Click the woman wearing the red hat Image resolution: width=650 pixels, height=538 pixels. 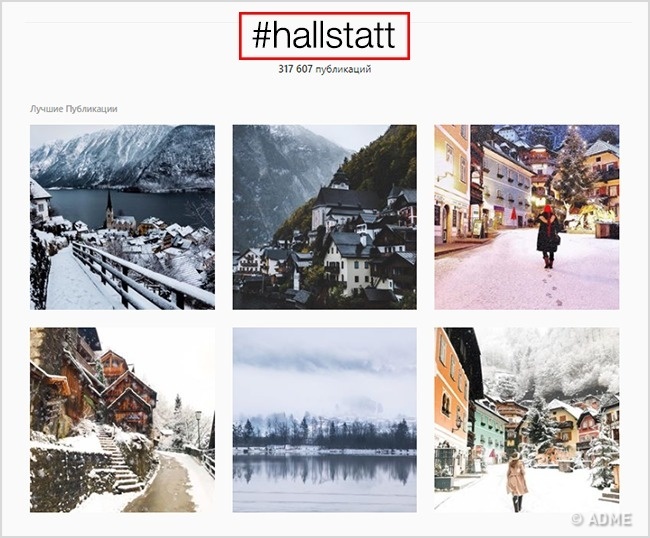click(548, 236)
